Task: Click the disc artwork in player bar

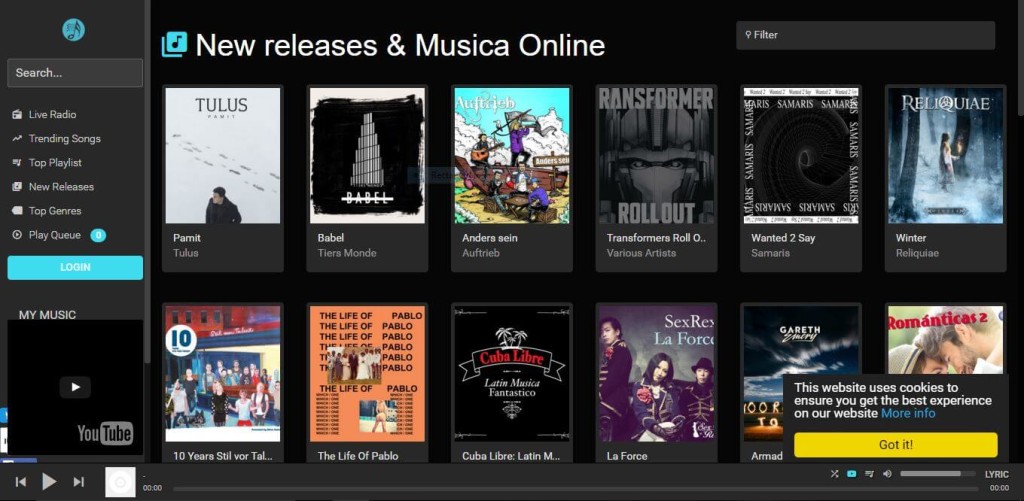Action: pos(120,482)
